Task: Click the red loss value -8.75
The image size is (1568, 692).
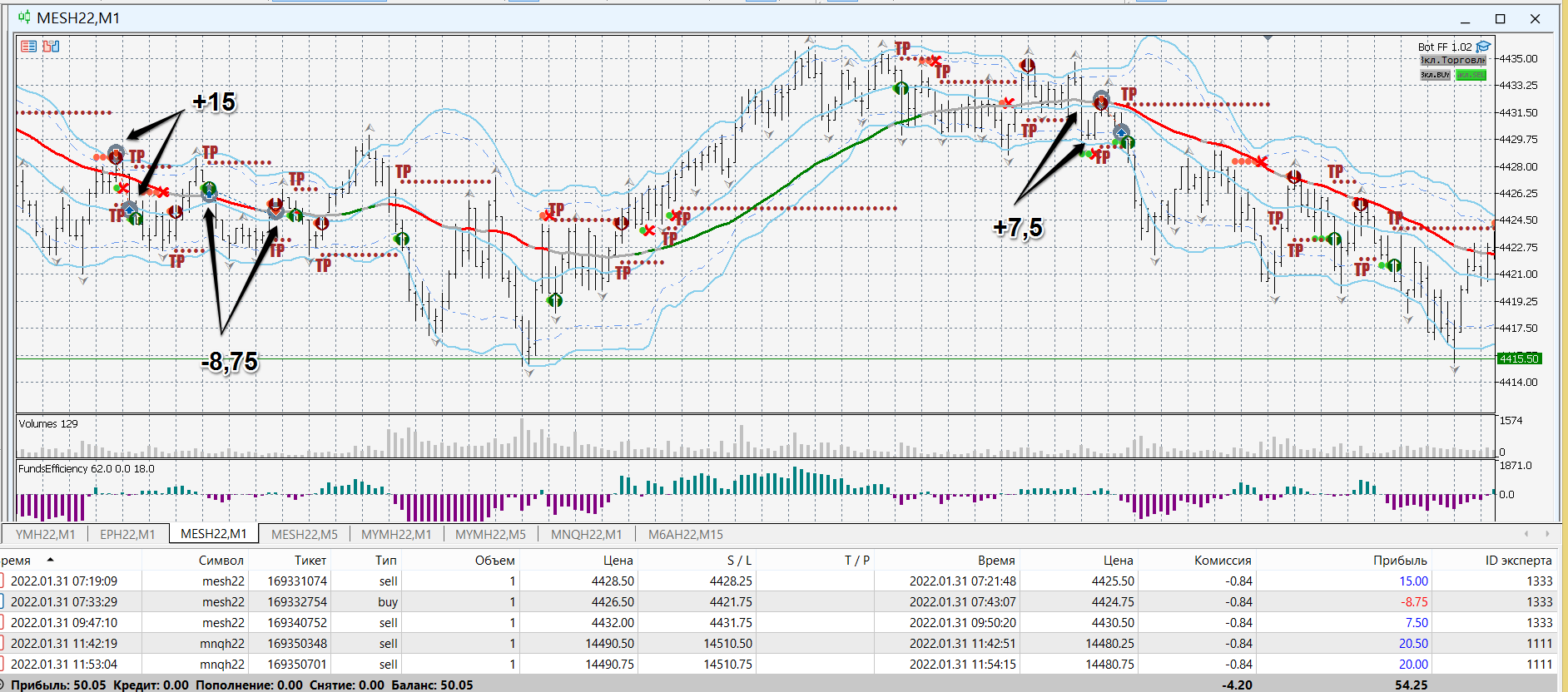Action: tap(1414, 601)
